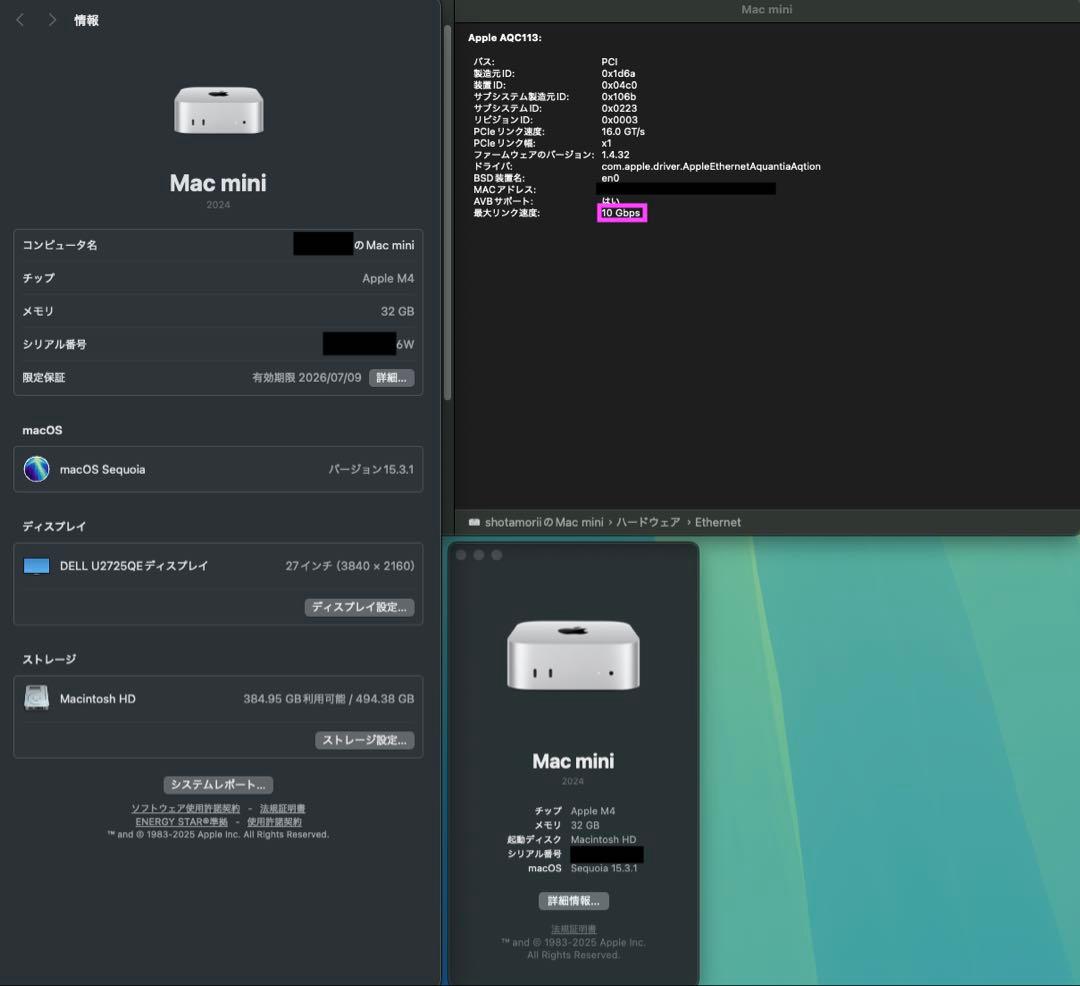
Task: Select shotamorii の Mac mini in path bar
Action: pos(544,522)
